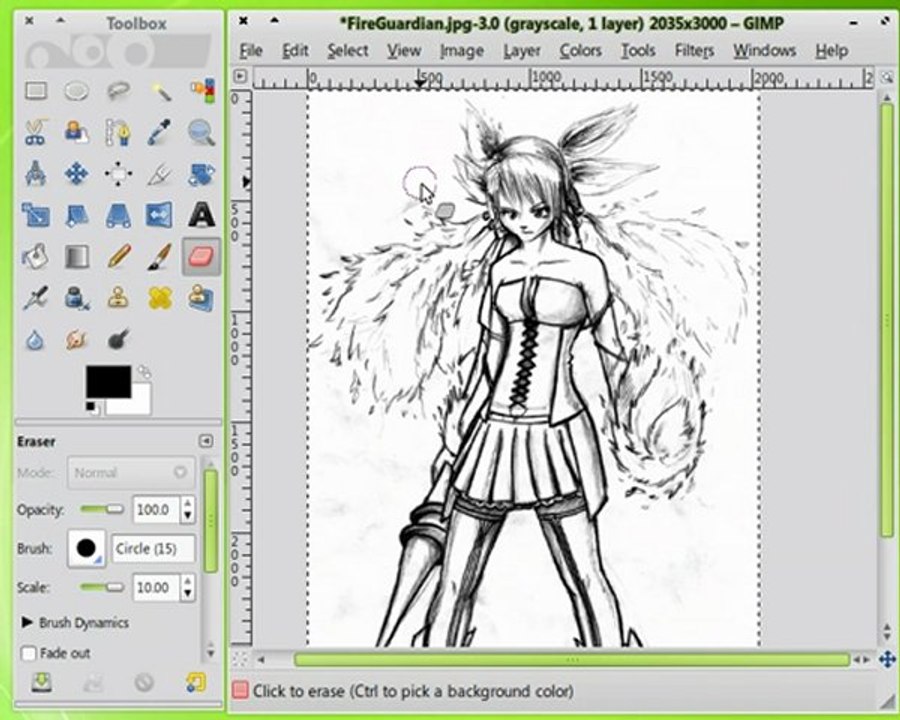The height and width of the screenshot is (720, 900).
Task: Open the View menu
Action: click(x=404, y=51)
